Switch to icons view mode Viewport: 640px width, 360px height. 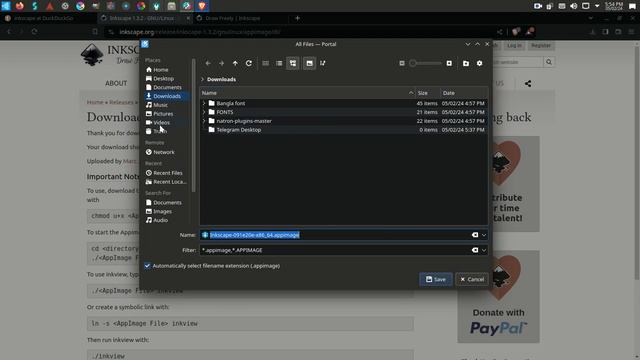[x=266, y=63]
